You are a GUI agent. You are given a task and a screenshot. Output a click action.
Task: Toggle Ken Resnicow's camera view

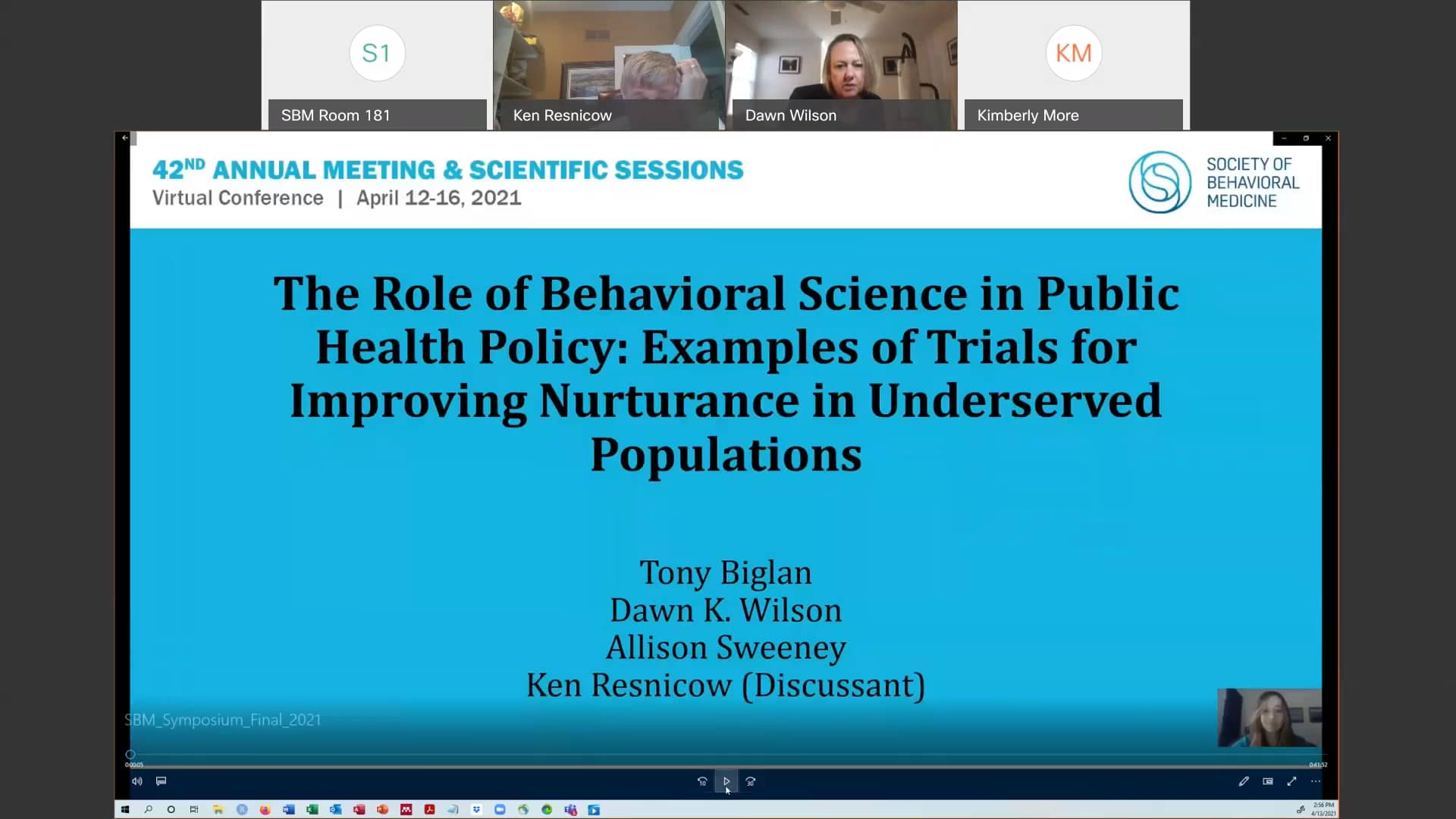click(609, 64)
